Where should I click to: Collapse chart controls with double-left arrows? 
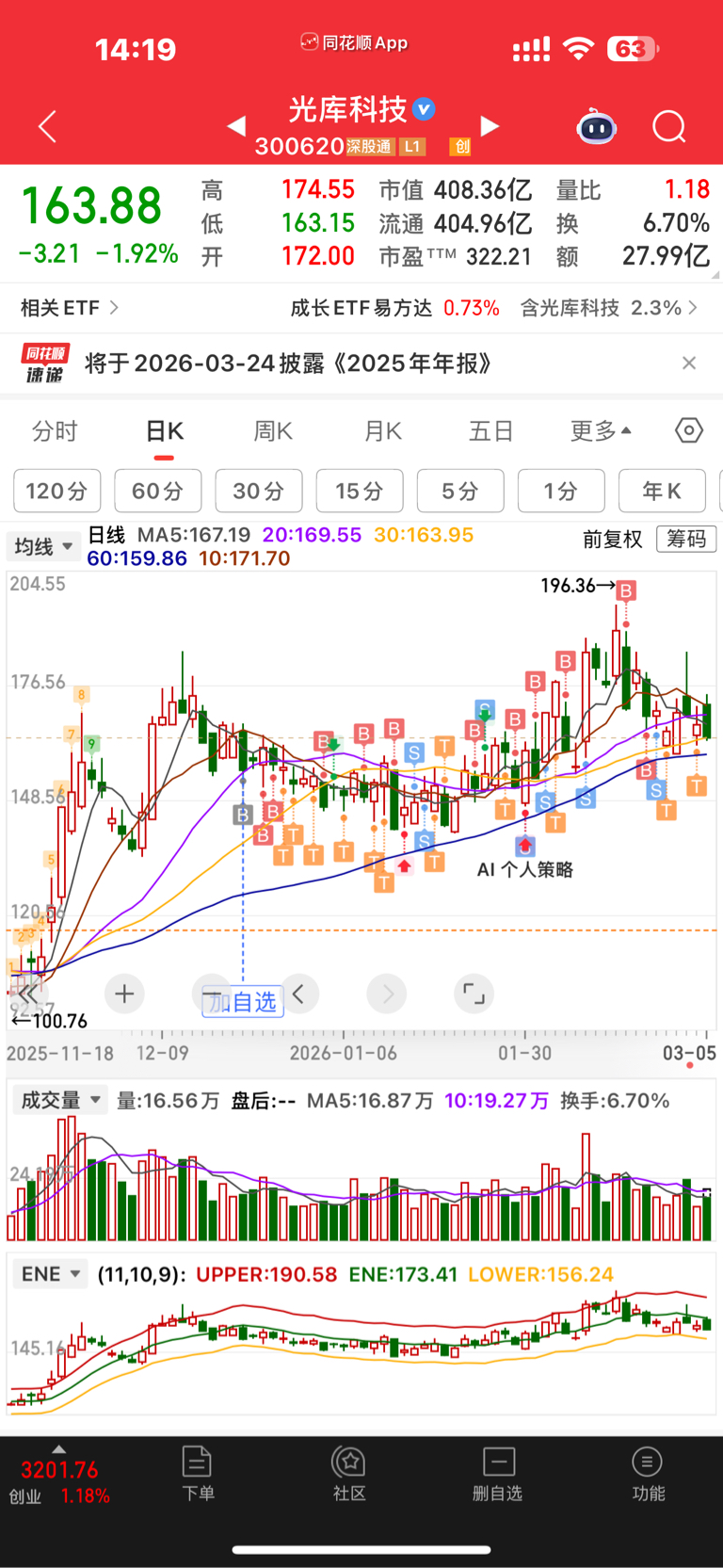[x=28, y=994]
